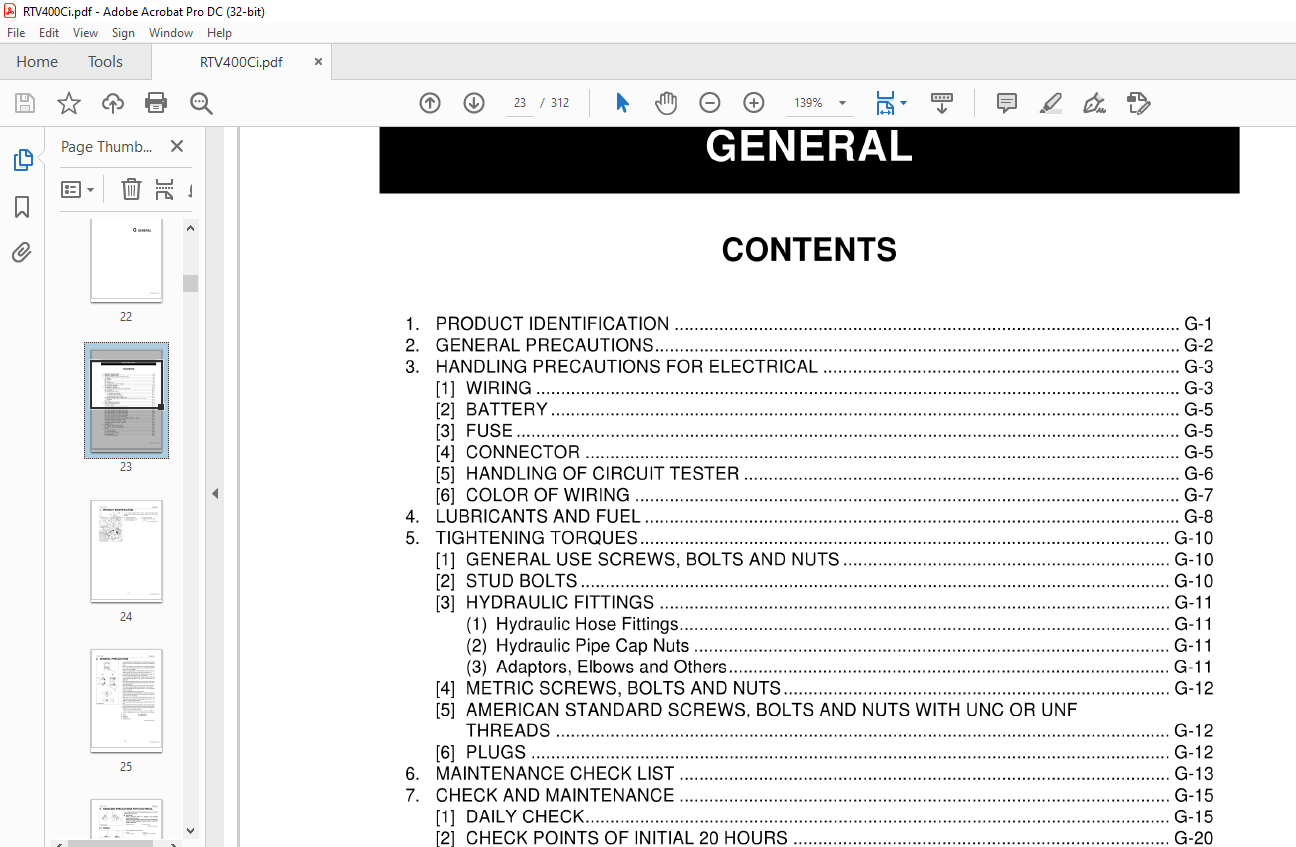Screen dimensions: 1296x847
Task: Click the Save file icon
Action: click(25, 103)
